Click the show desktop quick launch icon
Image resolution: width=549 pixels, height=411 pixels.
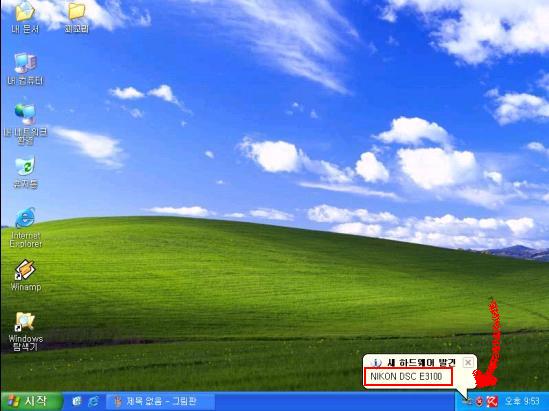coord(77,401)
